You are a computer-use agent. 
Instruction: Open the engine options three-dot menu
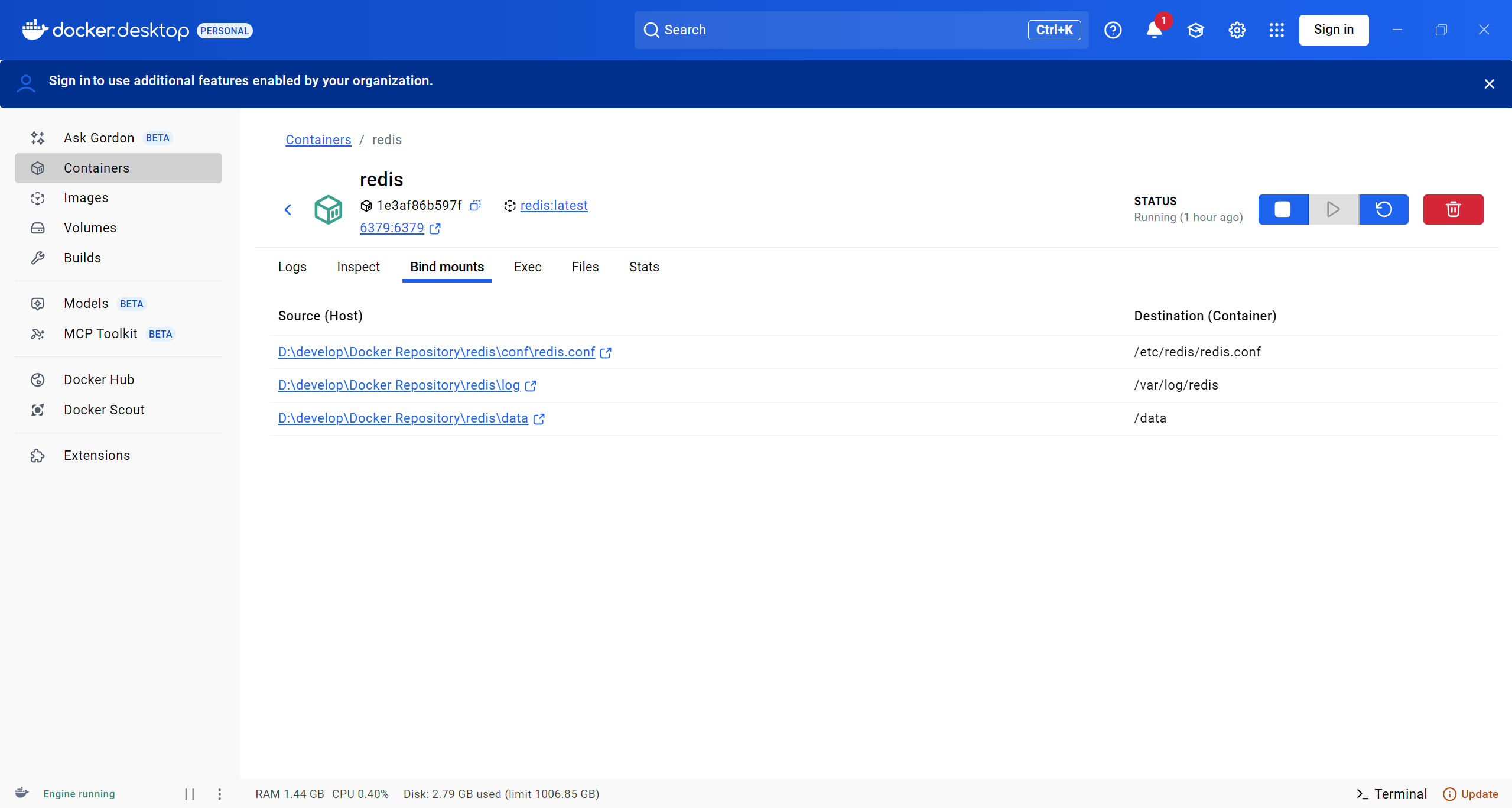click(x=219, y=794)
